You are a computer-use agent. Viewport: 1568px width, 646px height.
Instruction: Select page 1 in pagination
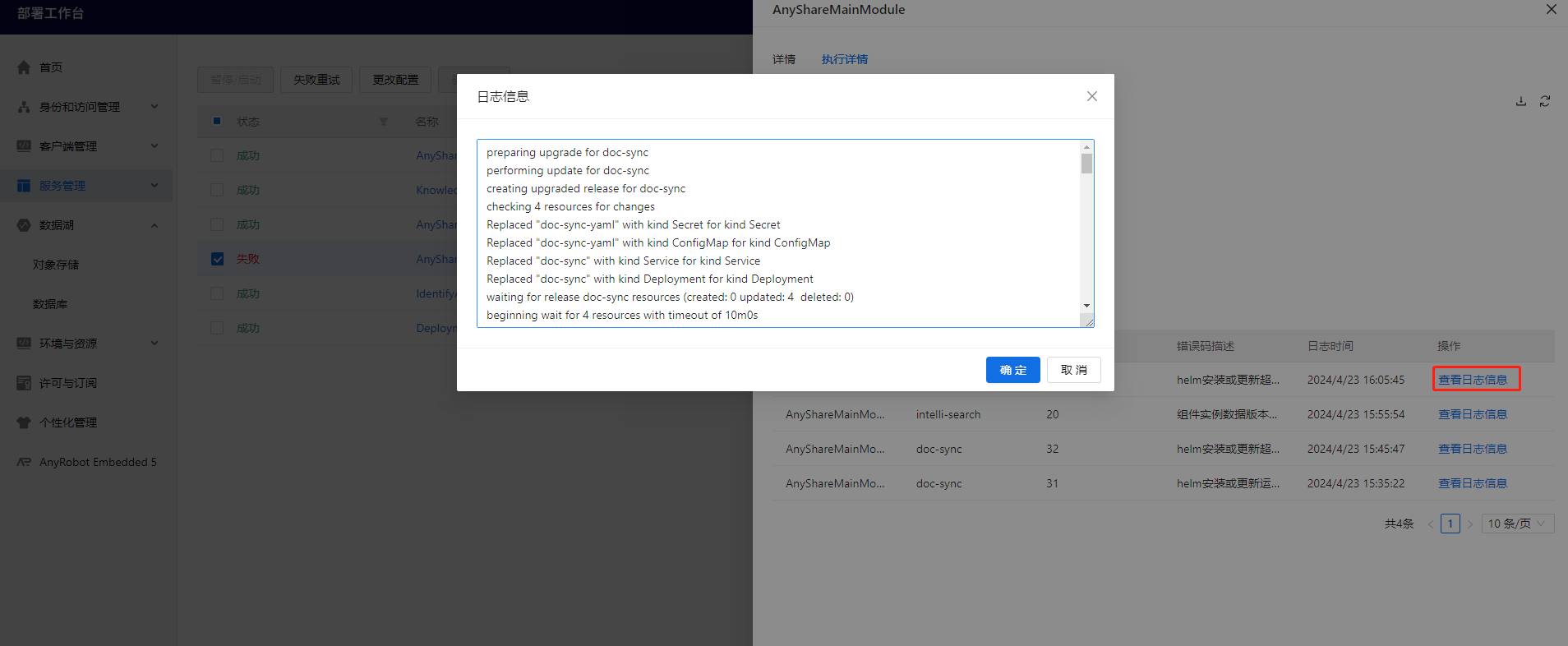1450,524
